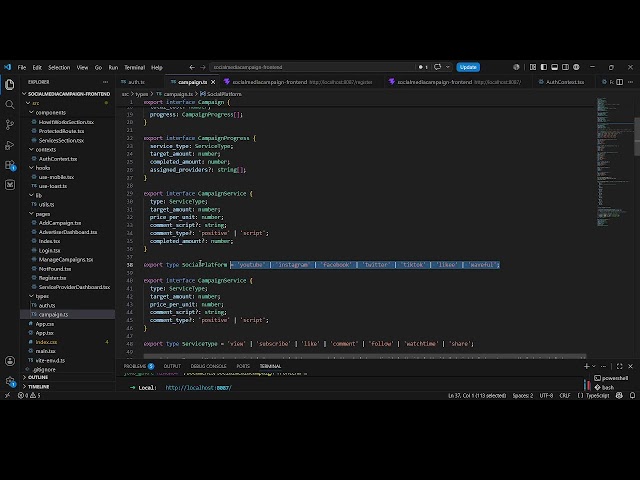Screen dimensions: 640x480
Task: Click the TypeScript language mode indicator
Action: [x=597, y=396]
